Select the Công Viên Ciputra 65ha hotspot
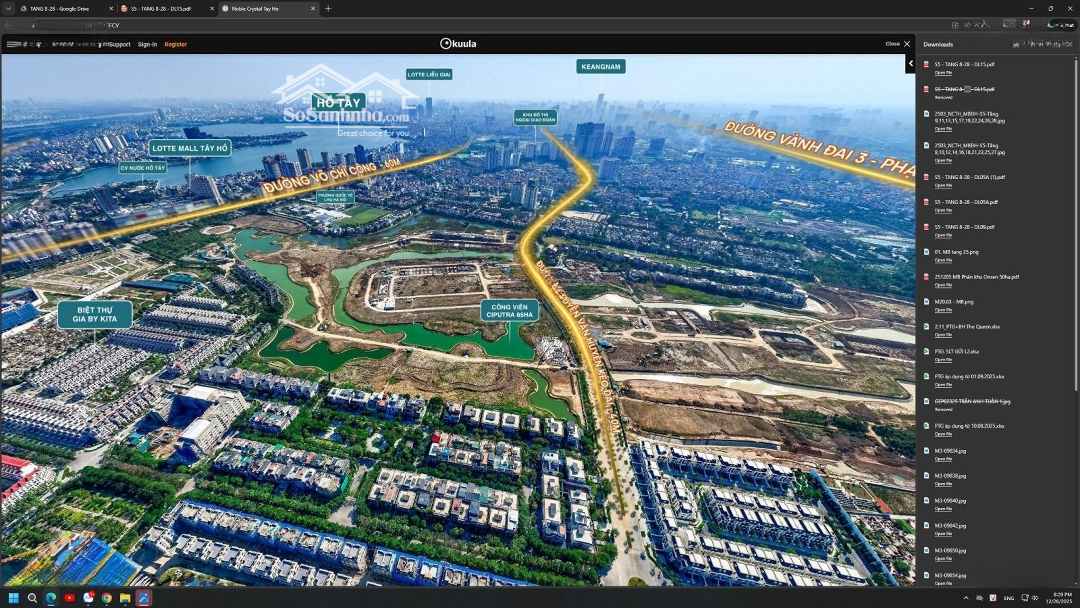Viewport: 1080px width, 608px height. click(509, 310)
